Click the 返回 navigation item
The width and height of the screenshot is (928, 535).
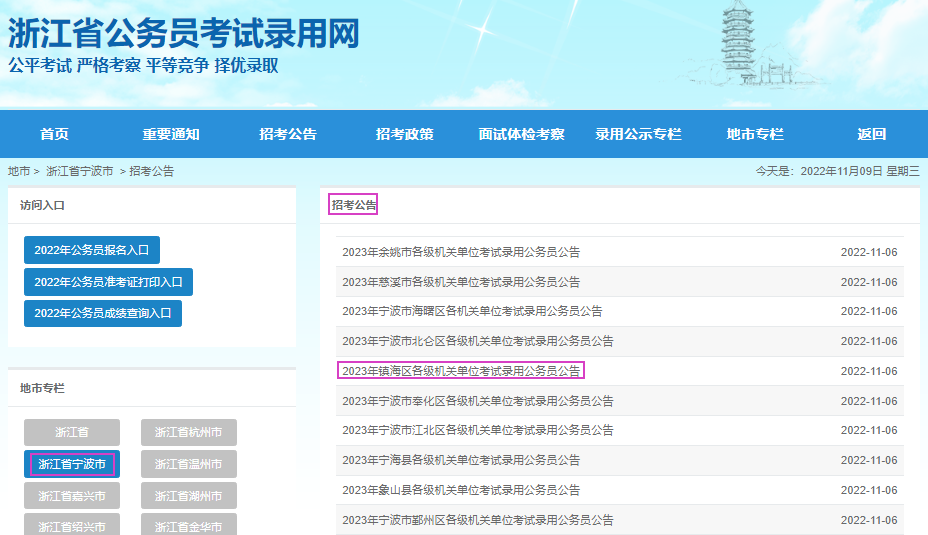(871, 134)
